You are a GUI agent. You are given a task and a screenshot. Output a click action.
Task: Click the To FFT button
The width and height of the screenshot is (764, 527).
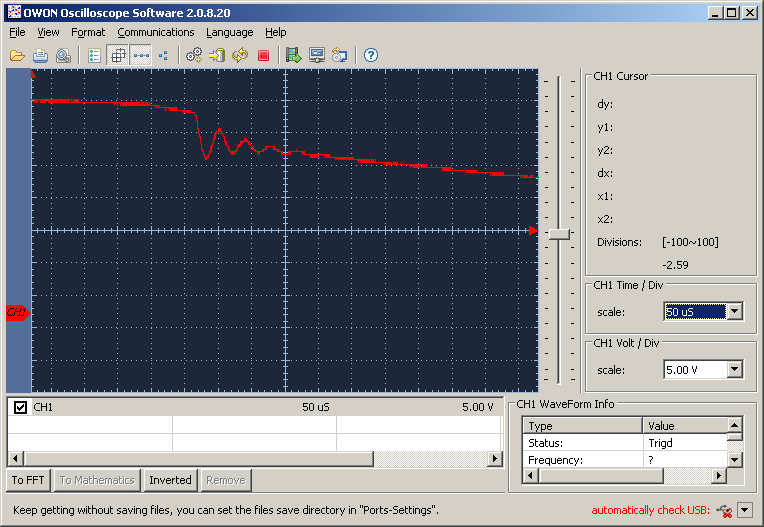(28, 480)
